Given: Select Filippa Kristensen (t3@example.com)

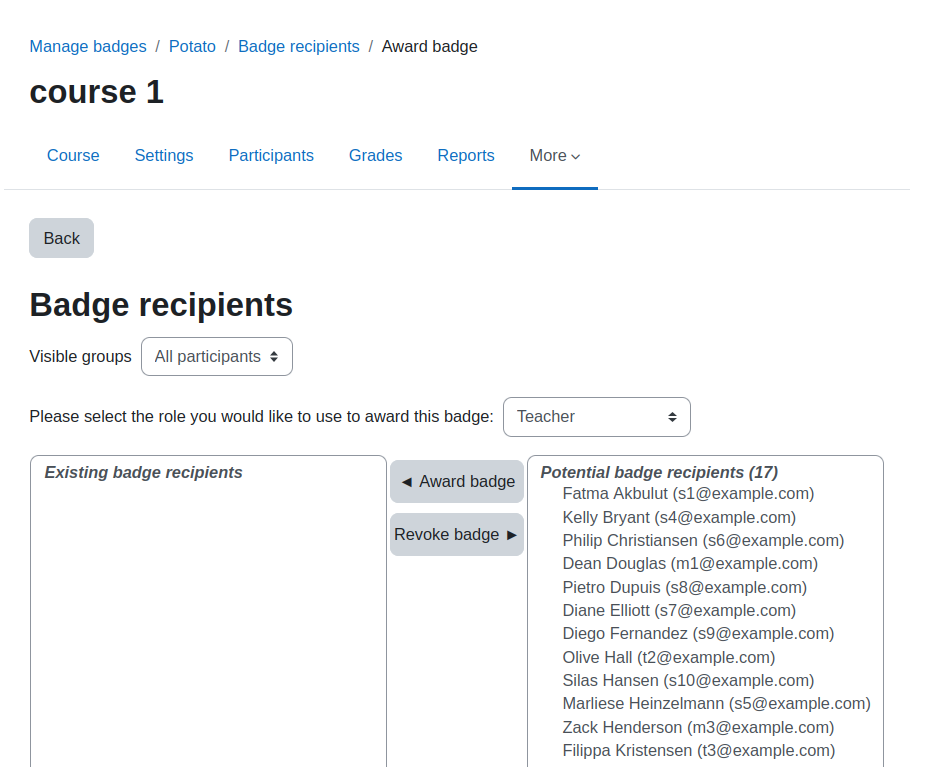Looking at the screenshot, I should click(699, 752).
